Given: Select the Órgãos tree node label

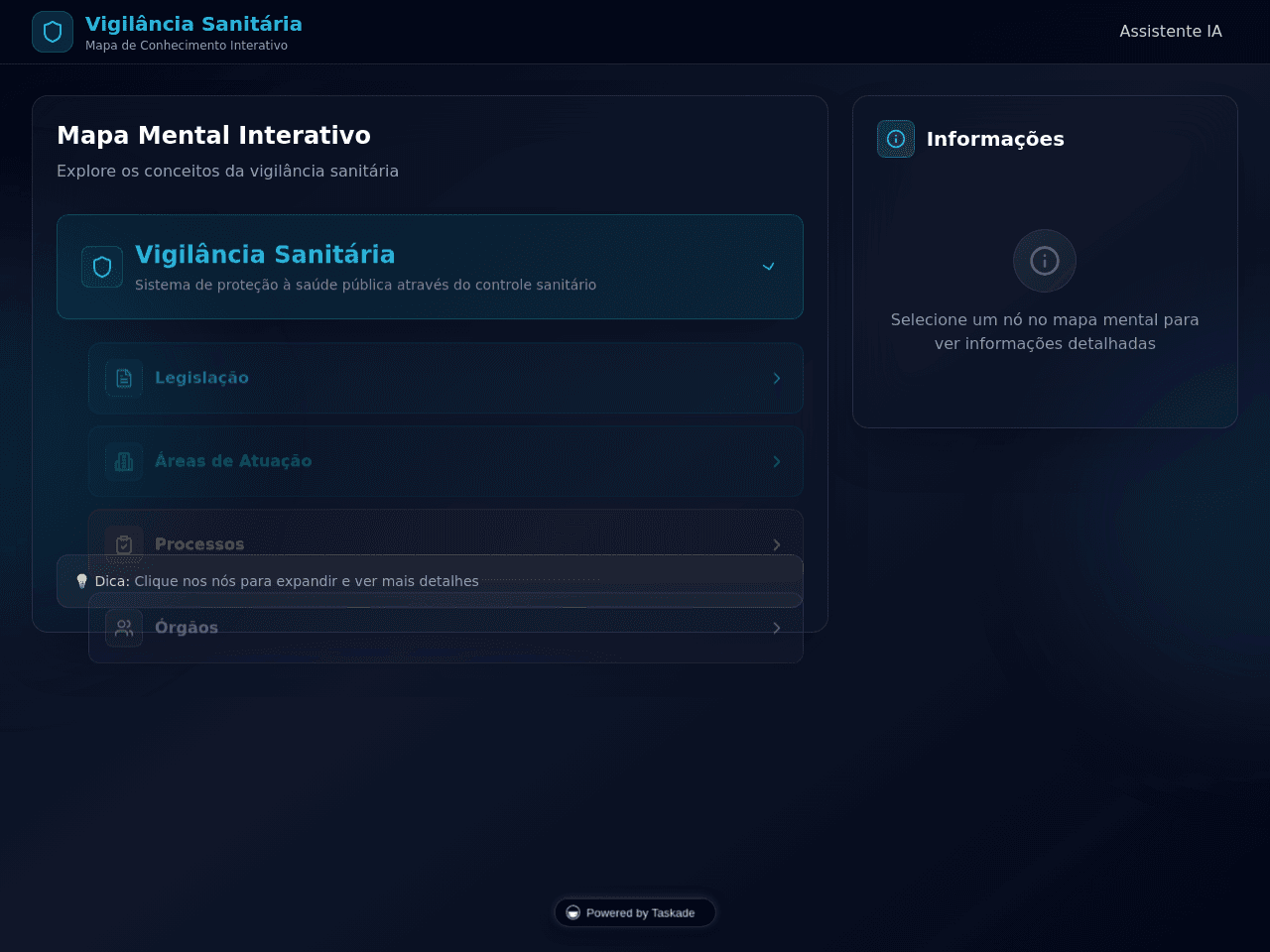Looking at the screenshot, I should tap(187, 628).
